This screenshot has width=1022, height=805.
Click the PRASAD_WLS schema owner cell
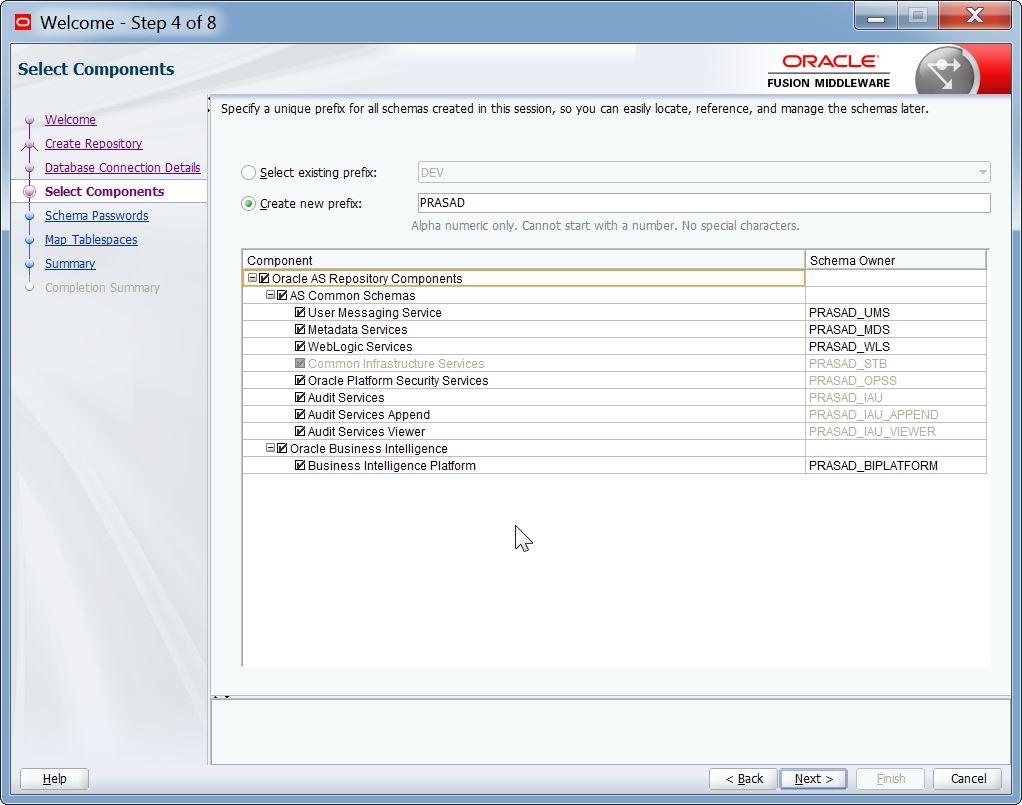[x=896, y=347]
